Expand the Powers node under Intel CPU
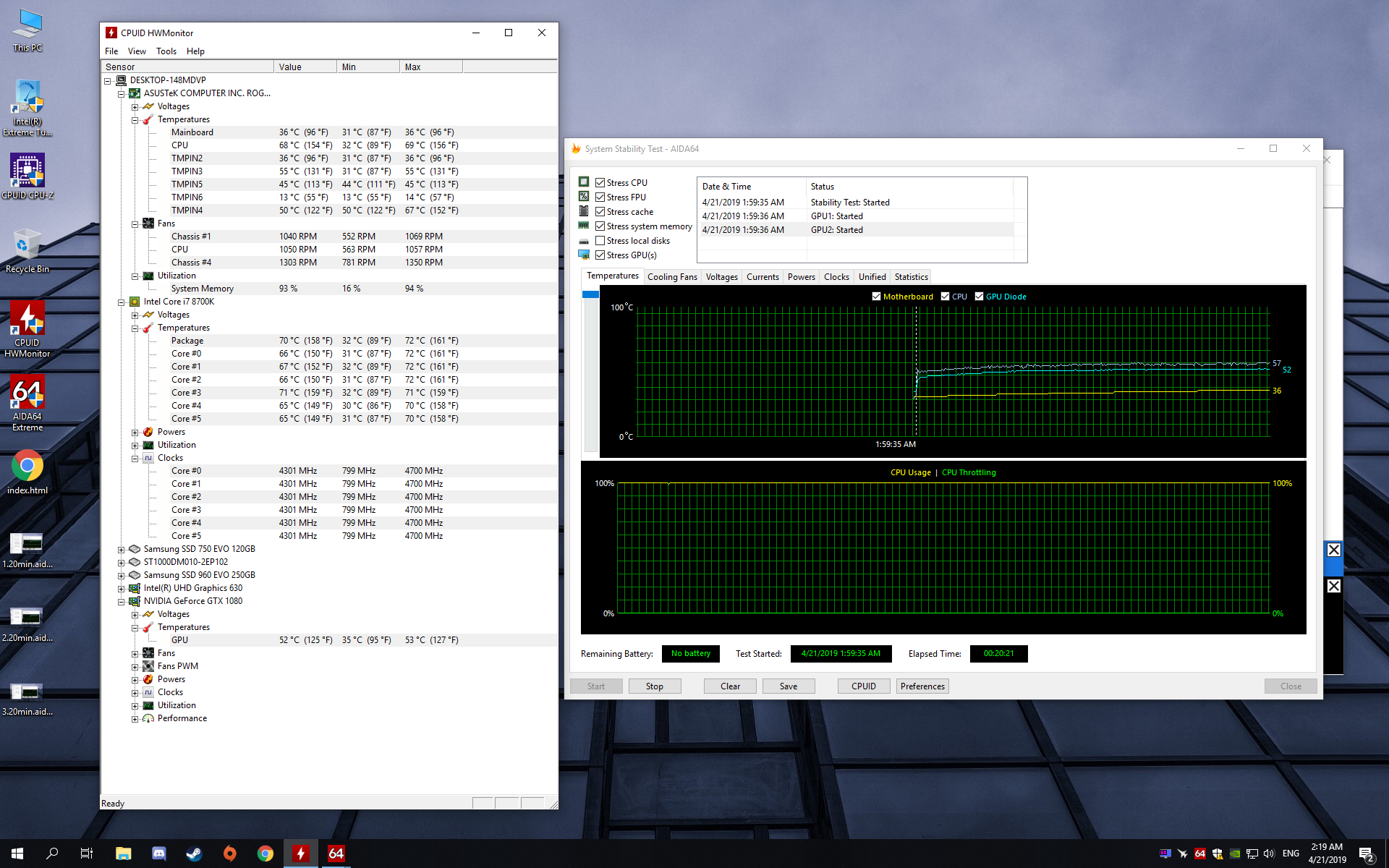The width and height of the screenshot is (1389, 868). [x=135, y=433]
